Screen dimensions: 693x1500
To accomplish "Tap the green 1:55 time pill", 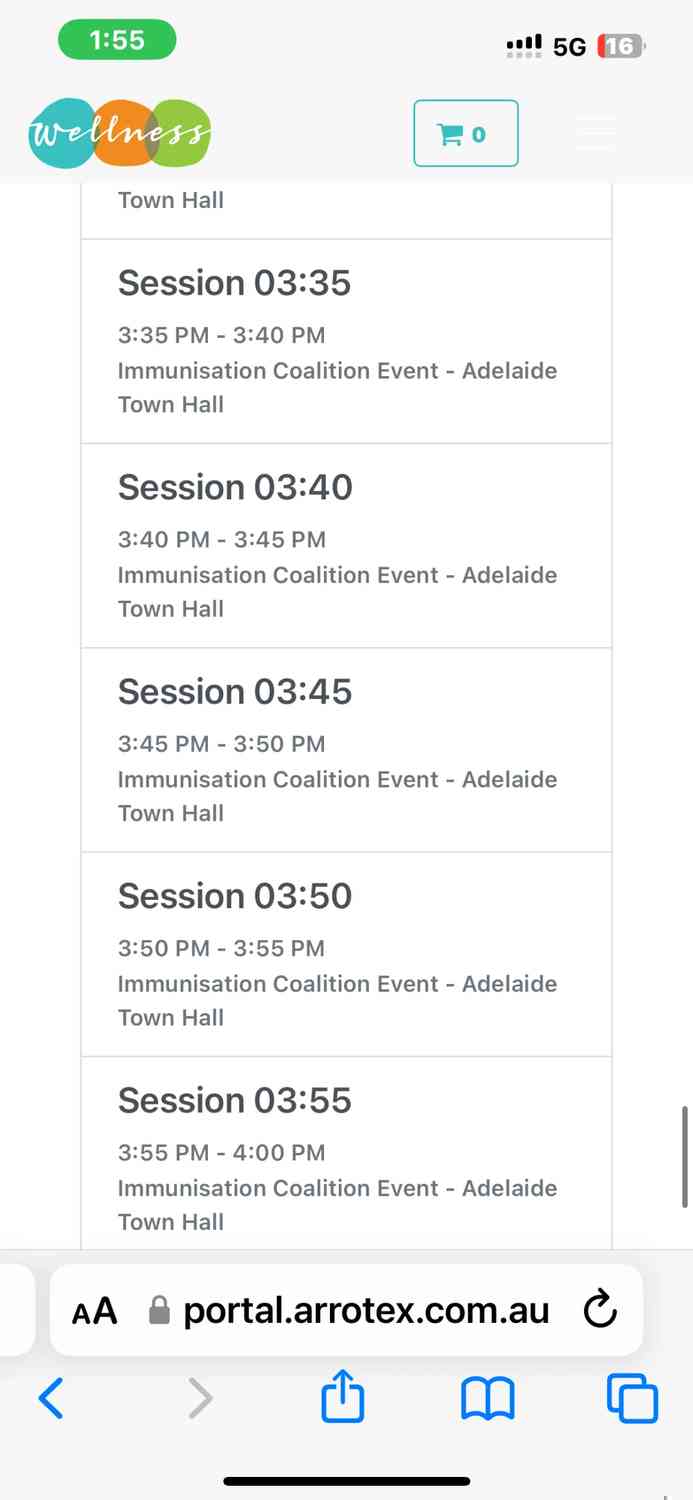I will coord(117,40).
